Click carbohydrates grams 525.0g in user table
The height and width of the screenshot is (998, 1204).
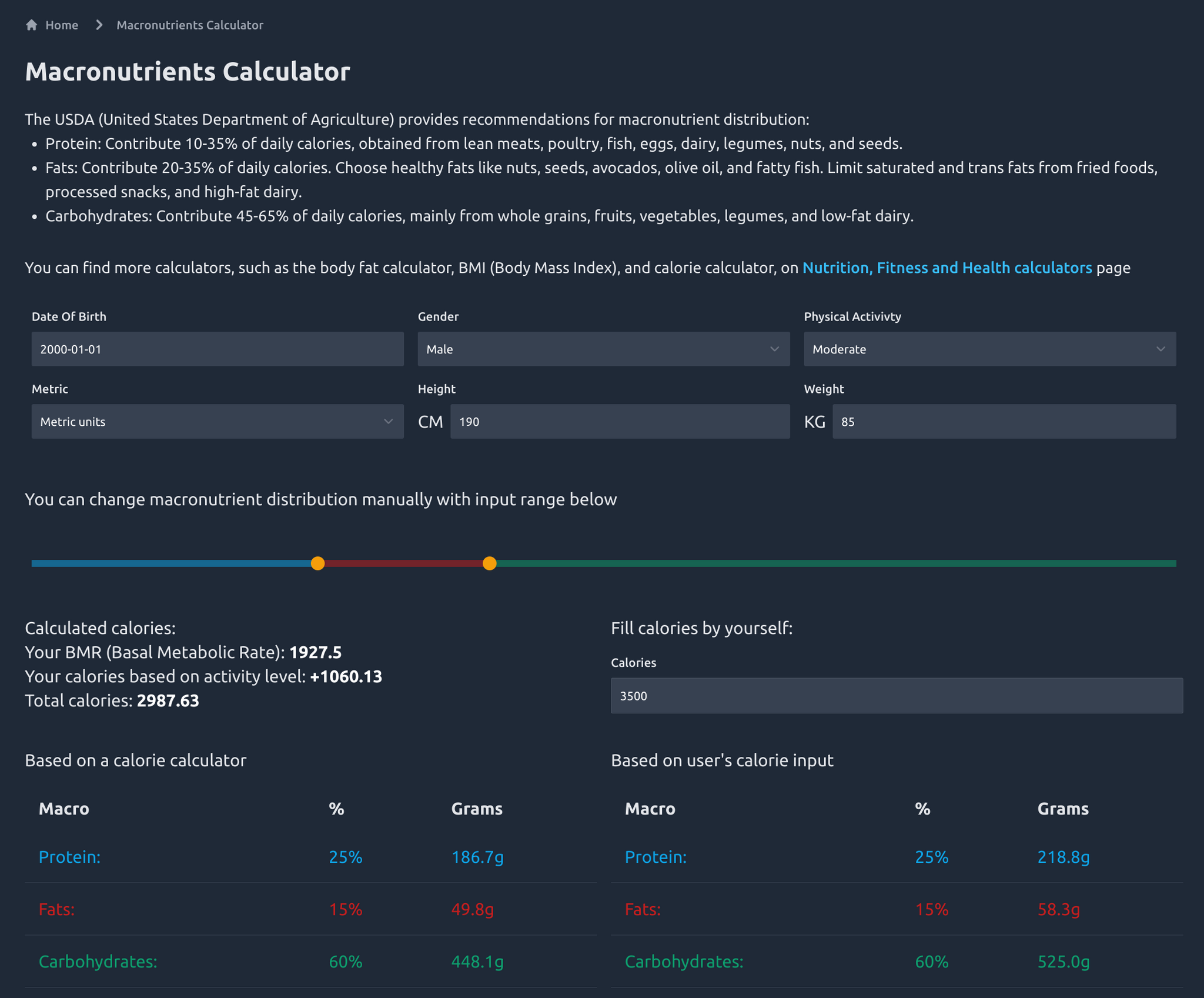[x=1063, y=962]
